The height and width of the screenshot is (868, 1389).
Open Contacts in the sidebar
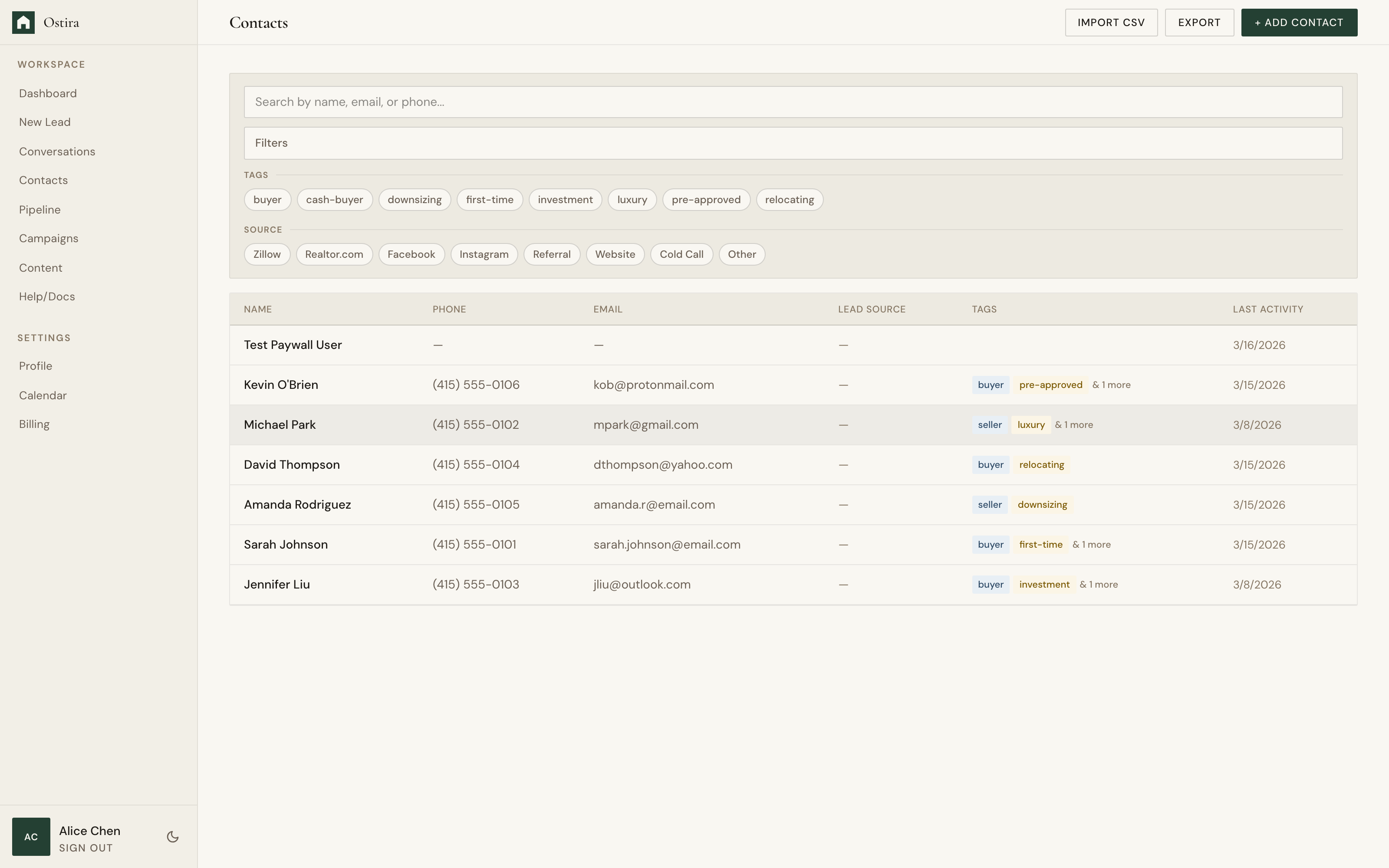click(43, 180)
